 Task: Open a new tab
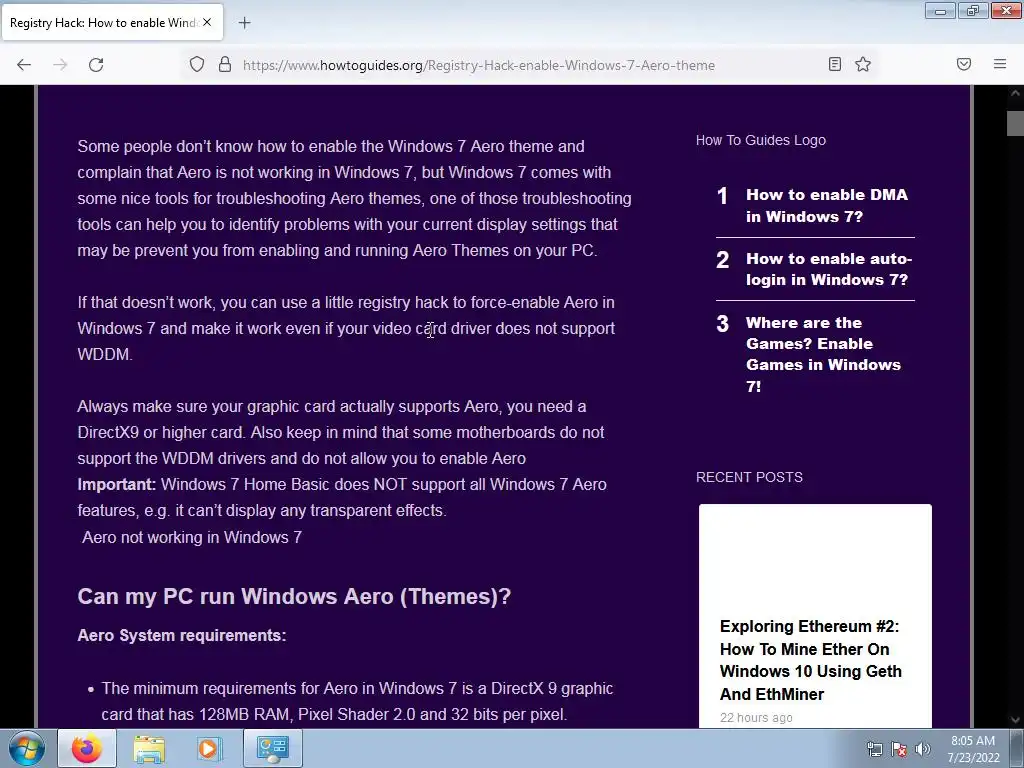coord(244,23)
